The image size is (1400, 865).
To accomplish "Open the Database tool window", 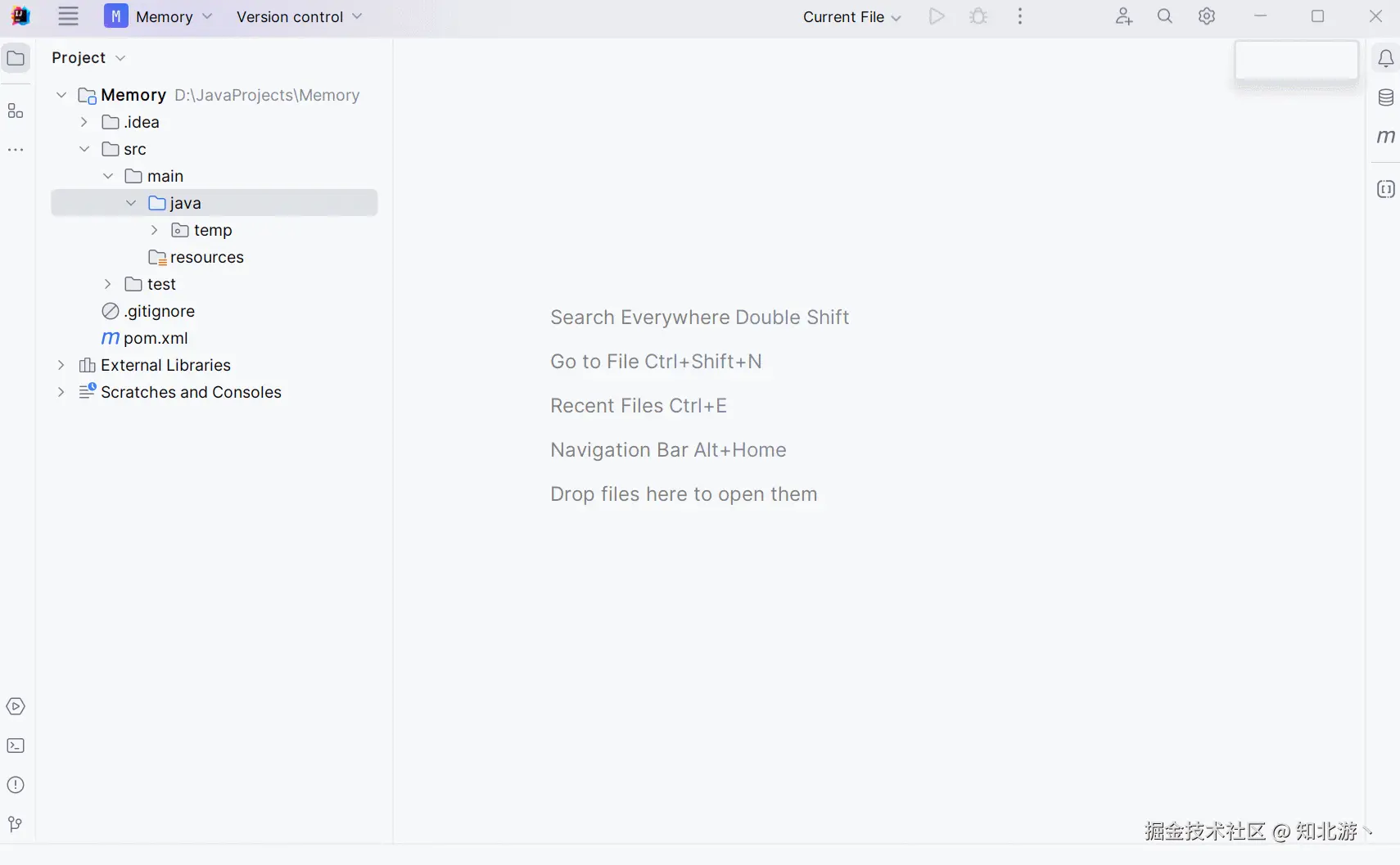I will [x=1385, y=97].
